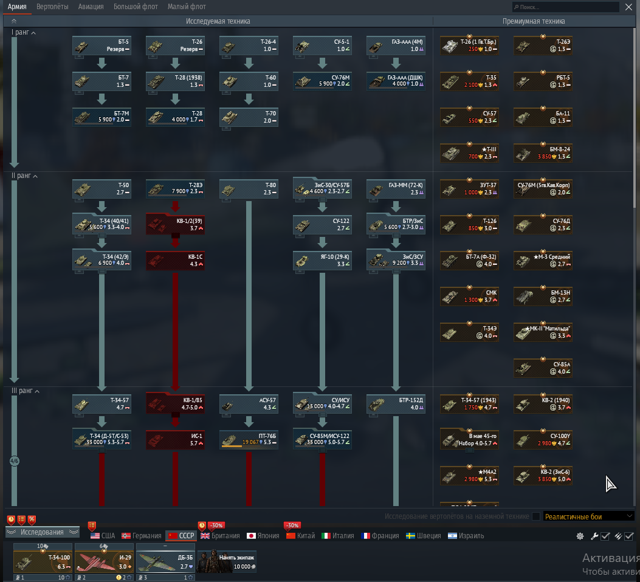
Task: Pick the Т-50 rank II tank
Action: coord(102,189)
